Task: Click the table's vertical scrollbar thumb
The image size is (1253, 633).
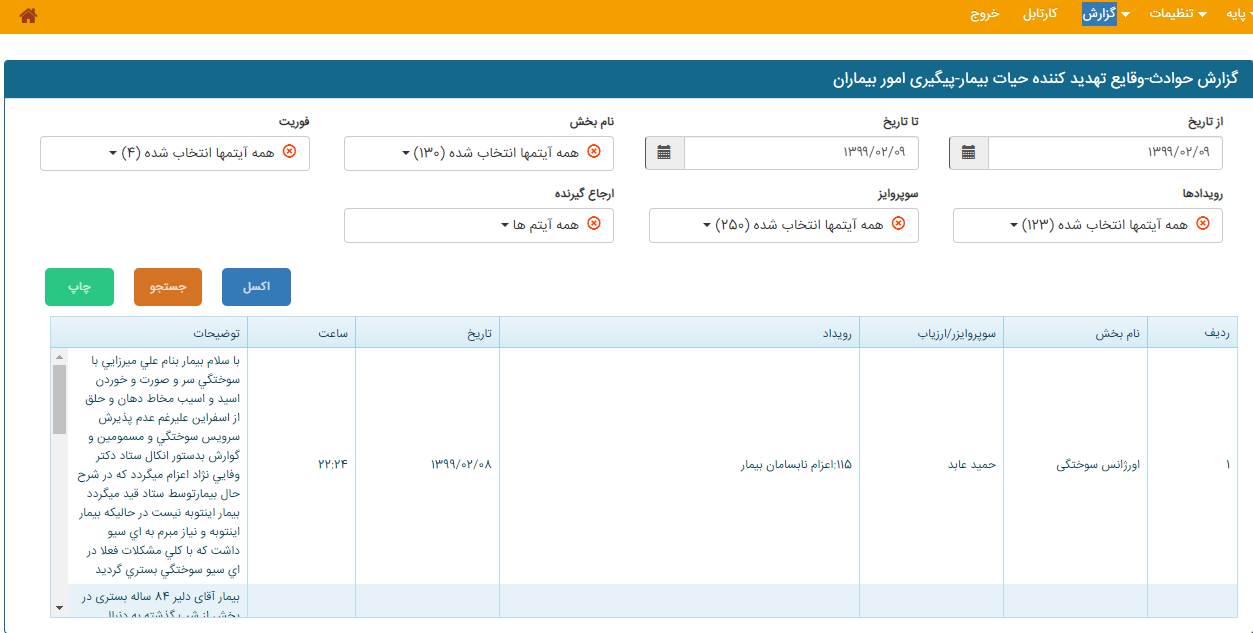Action: click(x=59, y=400)
